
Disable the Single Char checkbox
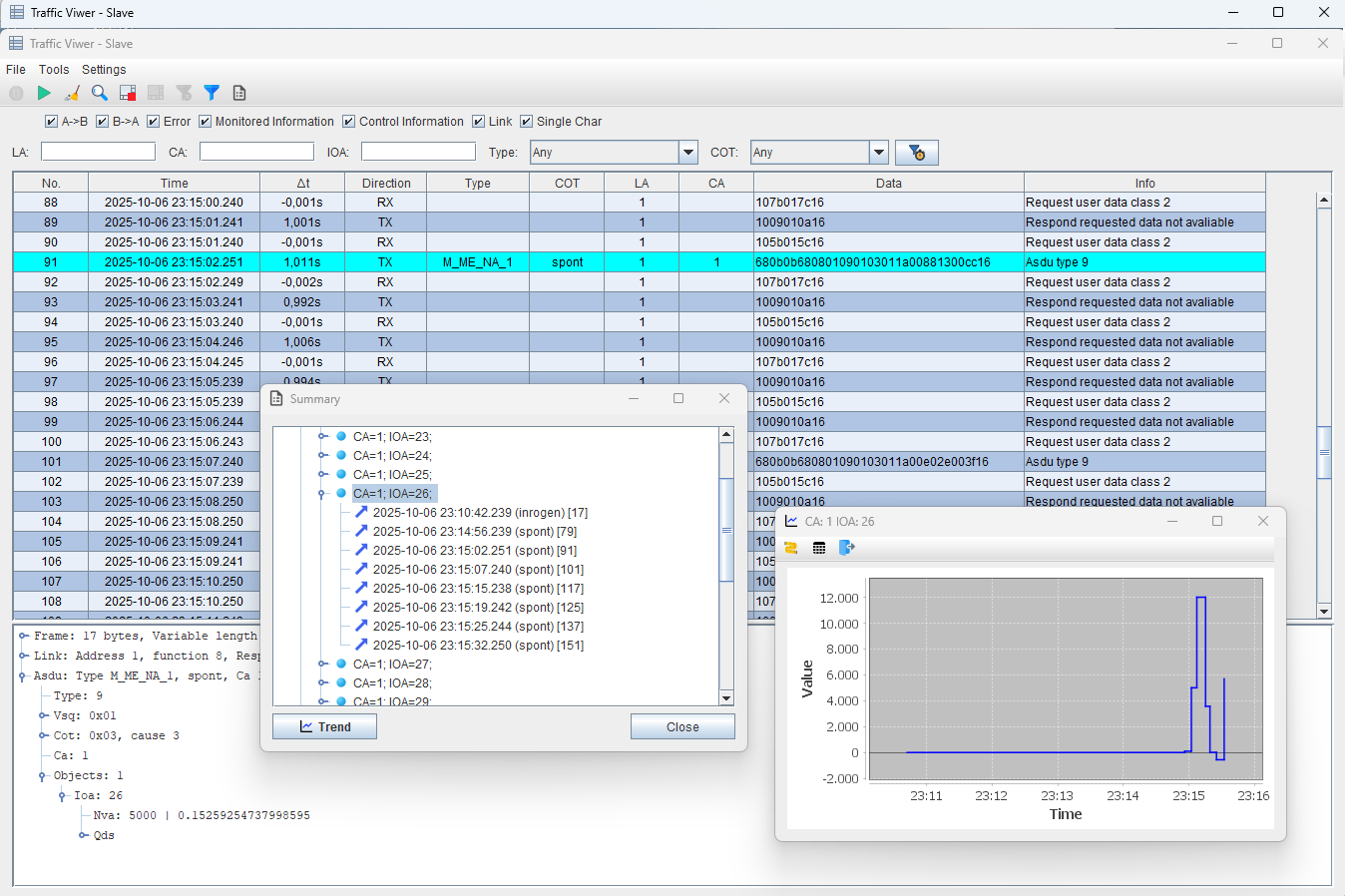[527, 122]
